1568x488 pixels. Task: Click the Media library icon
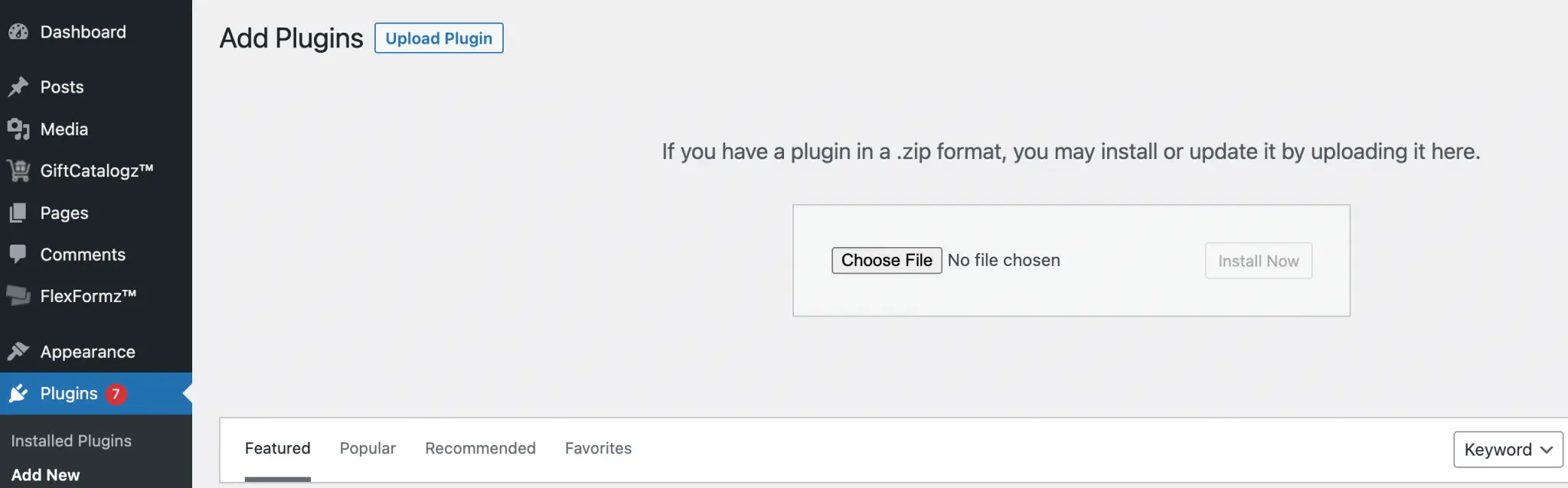coord(18,129)
